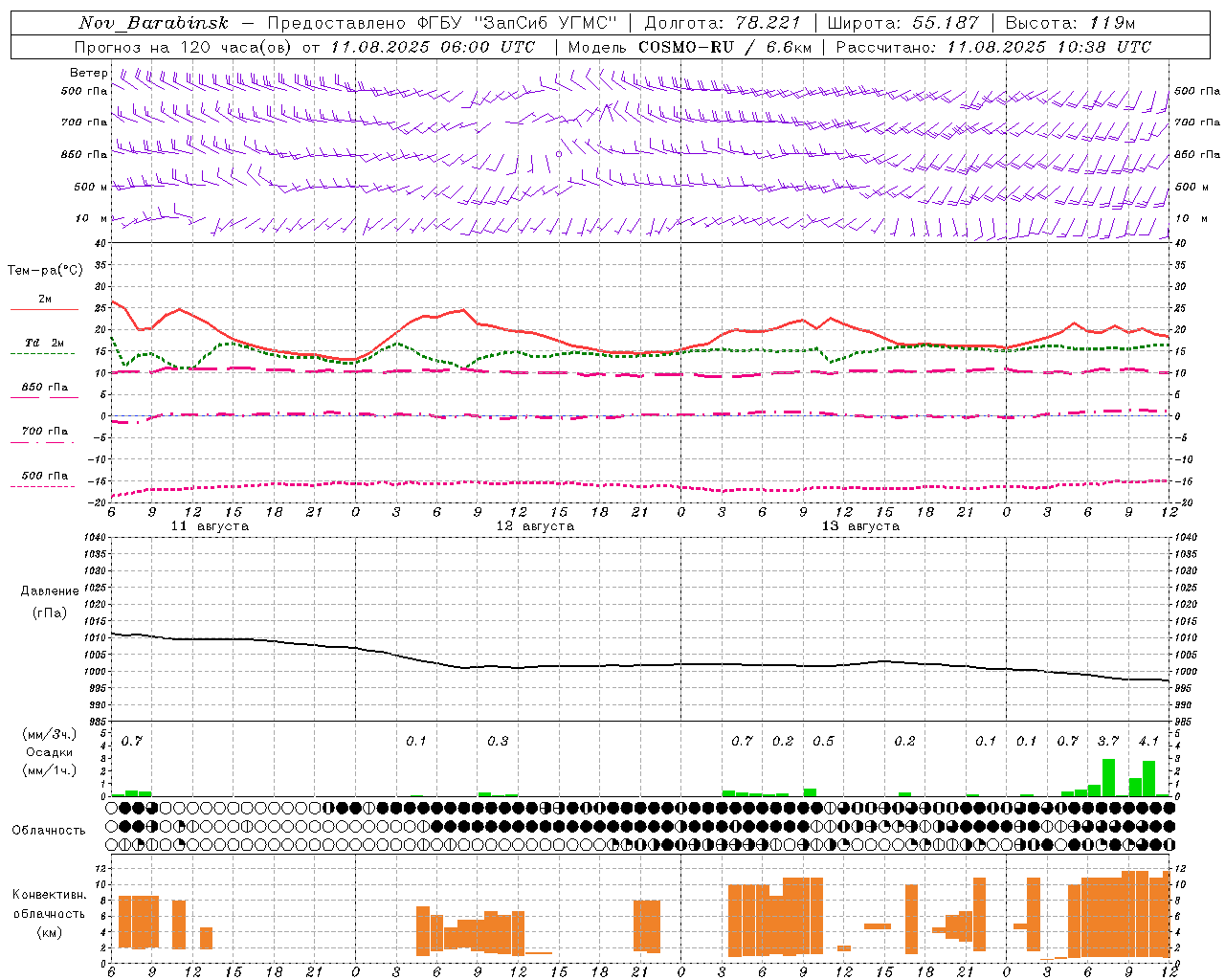Click the Осадки precipitation label
1225x980 pixels.
tap(50, 752)
